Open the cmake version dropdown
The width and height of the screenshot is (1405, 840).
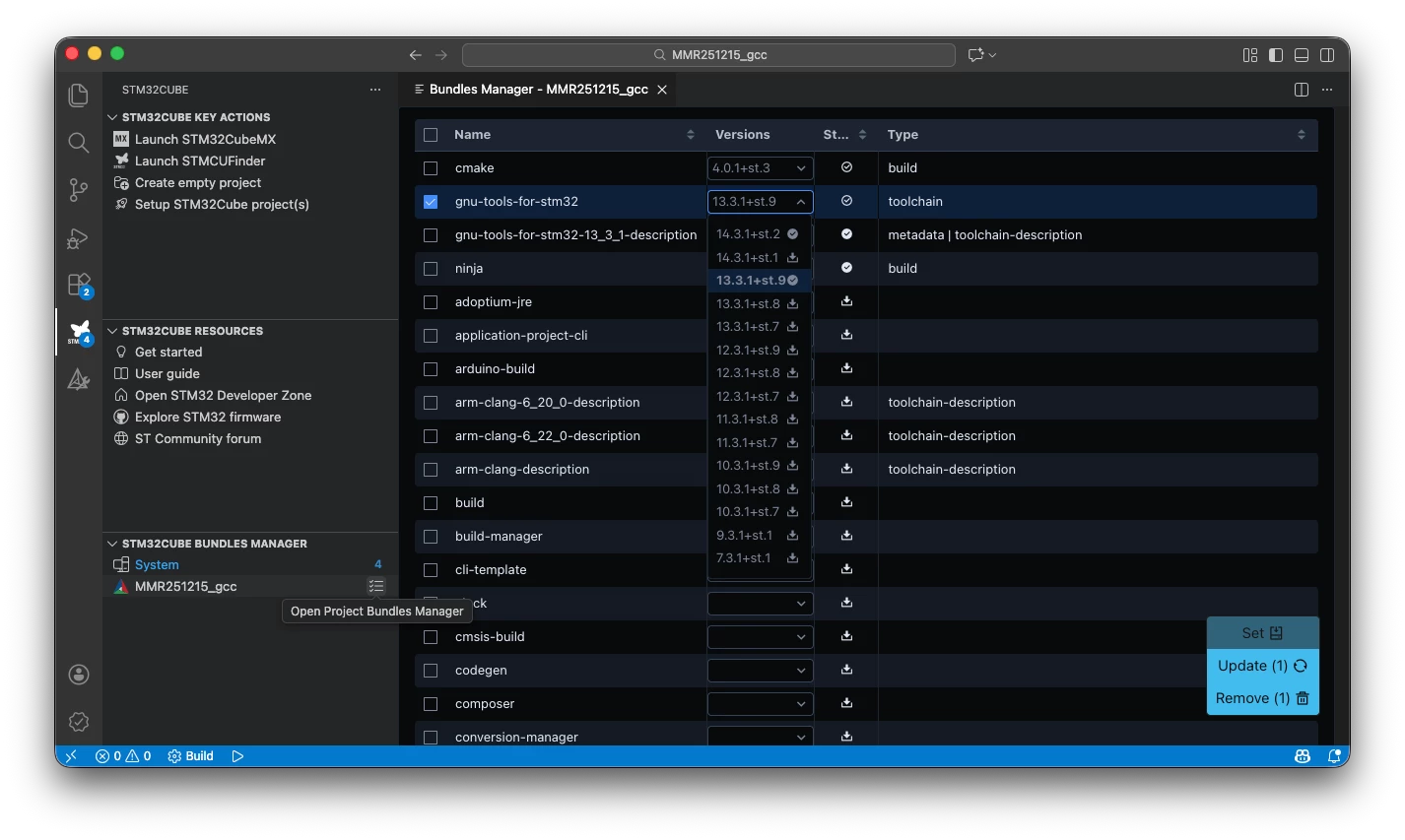pyautogui.click(x=760, y=168)
